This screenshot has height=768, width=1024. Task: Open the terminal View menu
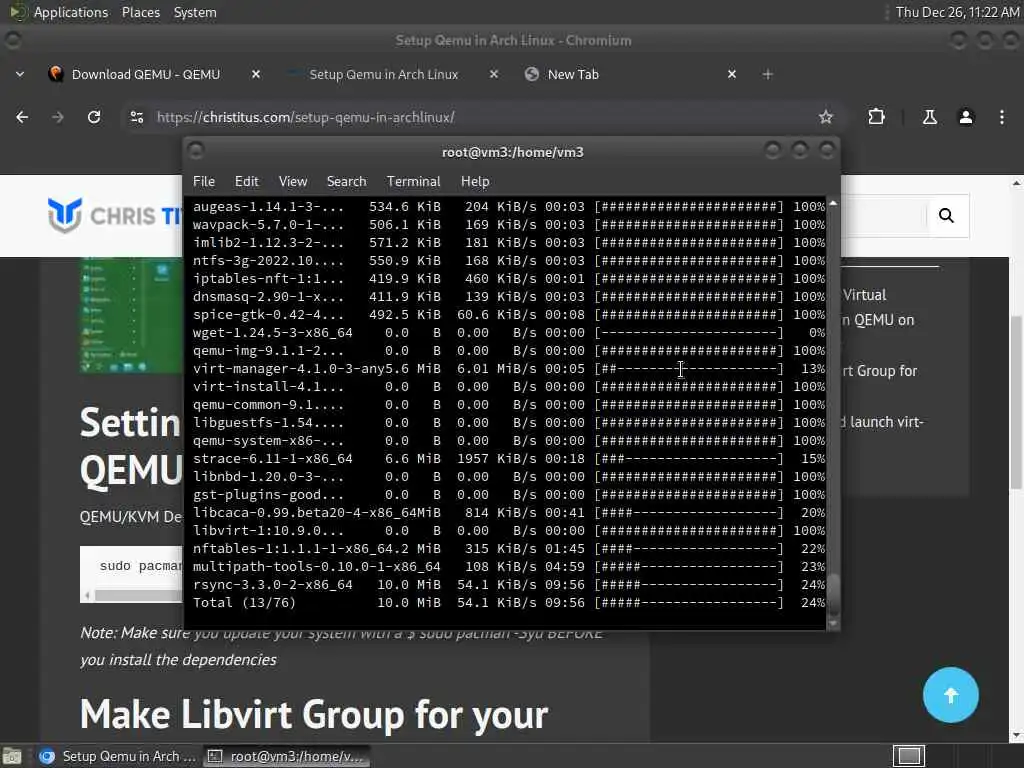(x=293, y=182)
